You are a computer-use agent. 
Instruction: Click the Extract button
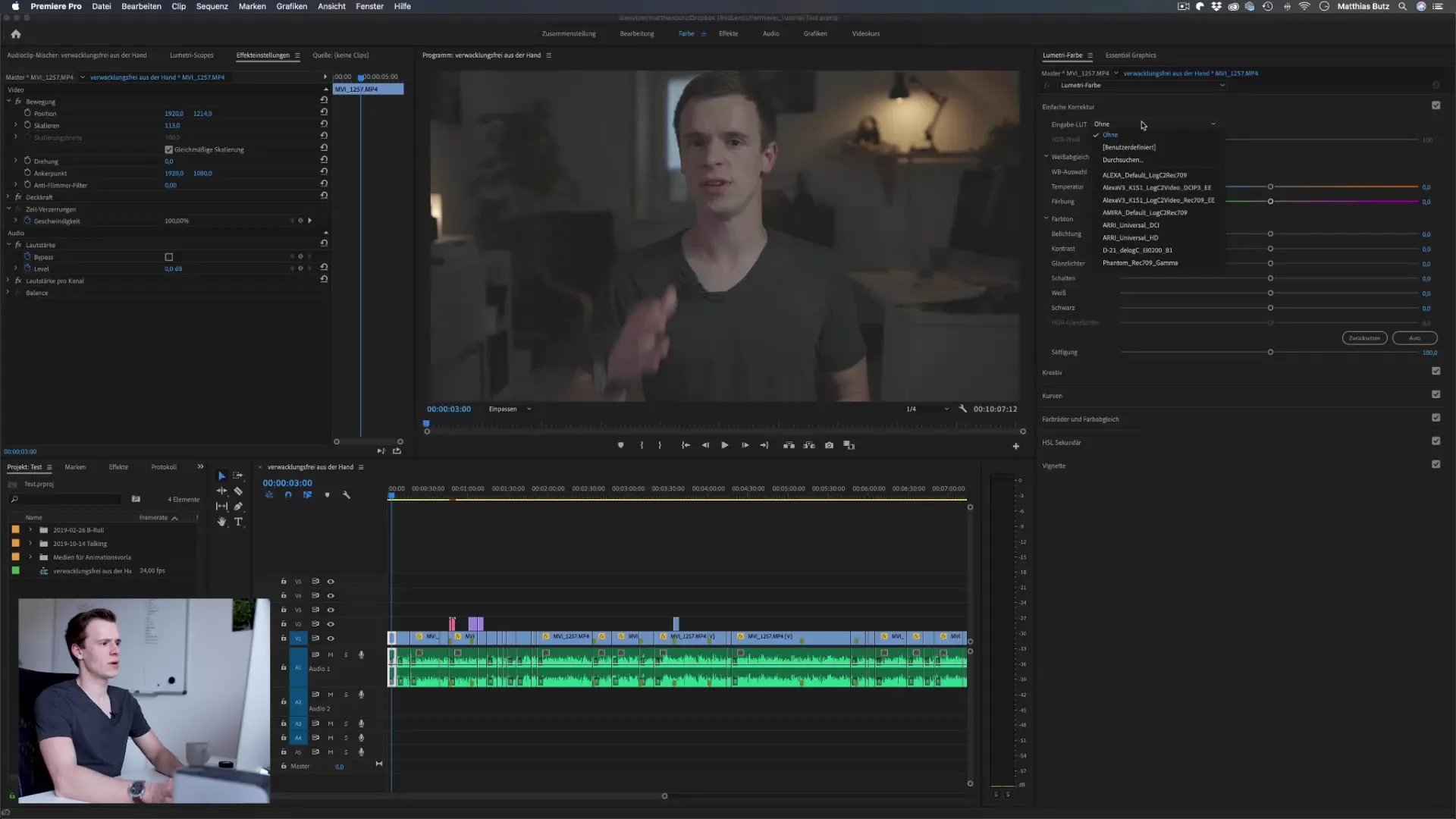(809, 446)
